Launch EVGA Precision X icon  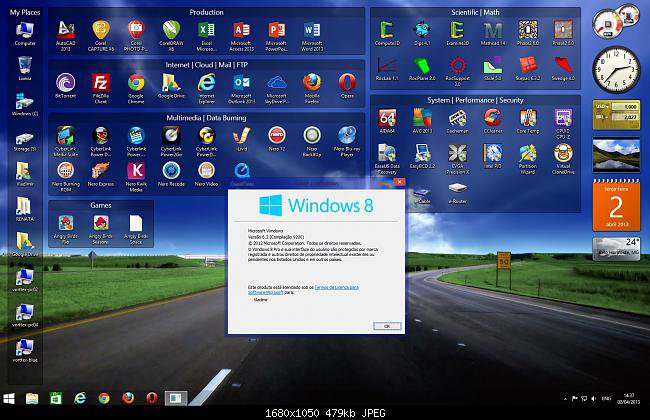tap(458, 158)
